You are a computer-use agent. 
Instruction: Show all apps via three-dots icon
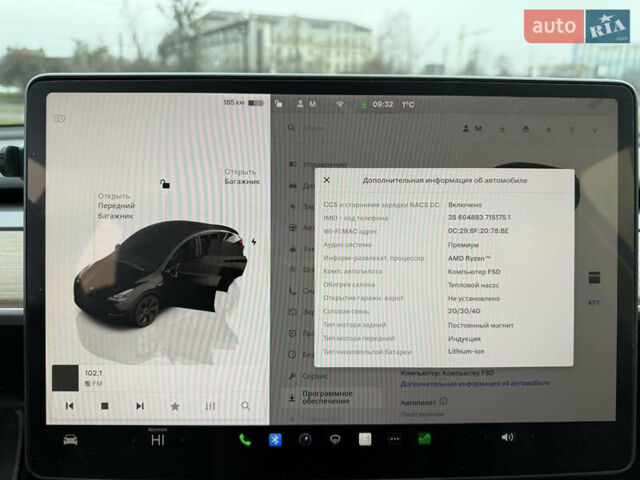[395, 439]
